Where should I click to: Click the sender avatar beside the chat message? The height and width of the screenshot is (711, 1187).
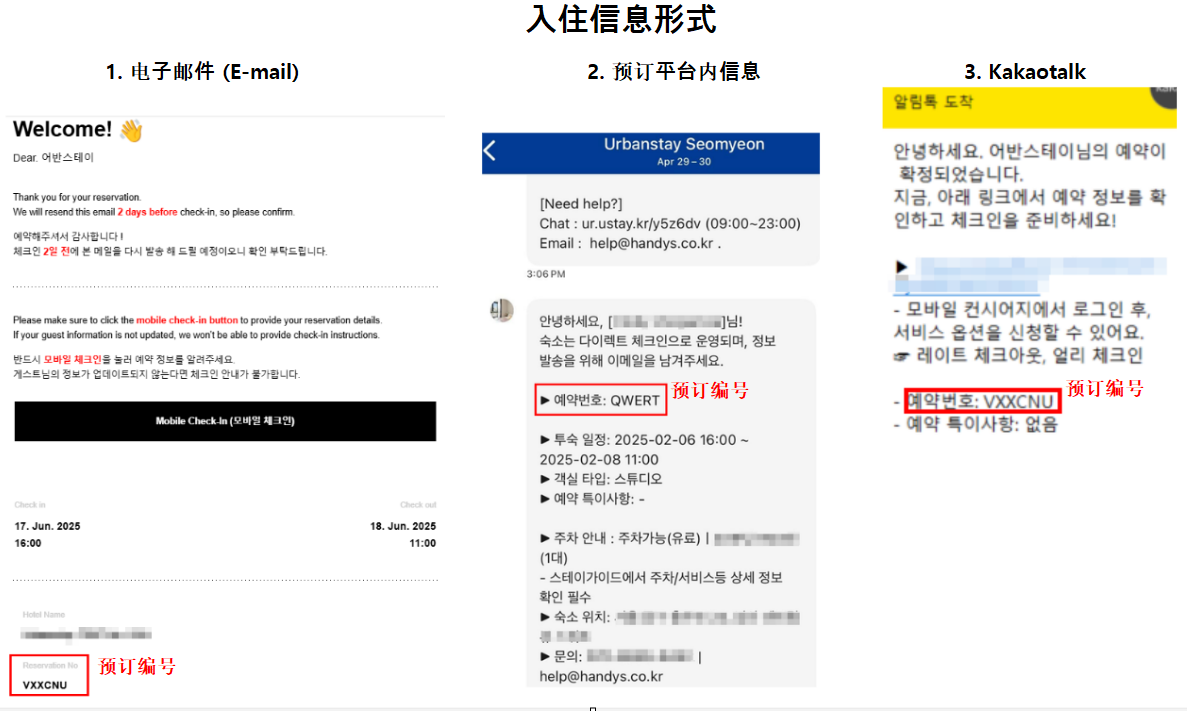pyautogui.click(x=501, y=310)
